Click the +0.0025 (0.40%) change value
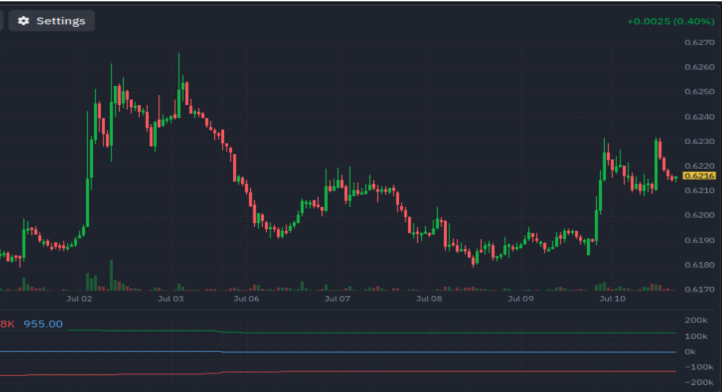The height and width of the screenshot is (392, 722). pos(671,21)
